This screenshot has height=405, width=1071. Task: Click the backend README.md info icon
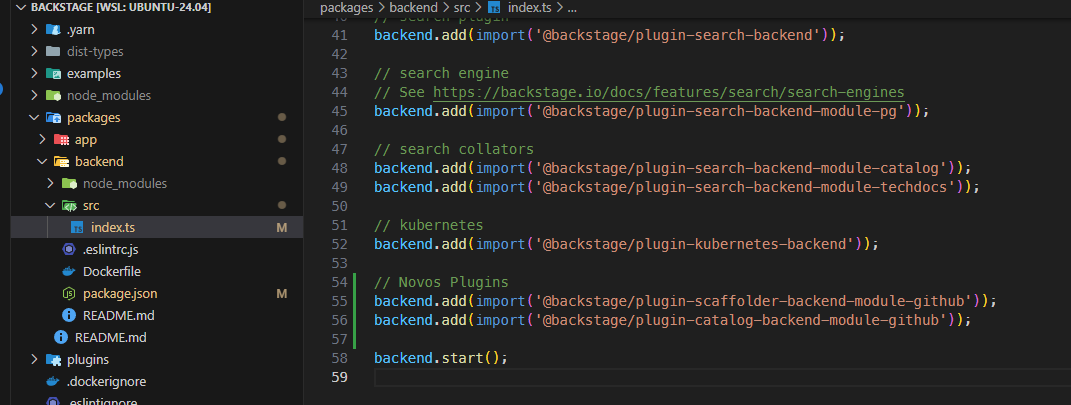pos(69,315)
